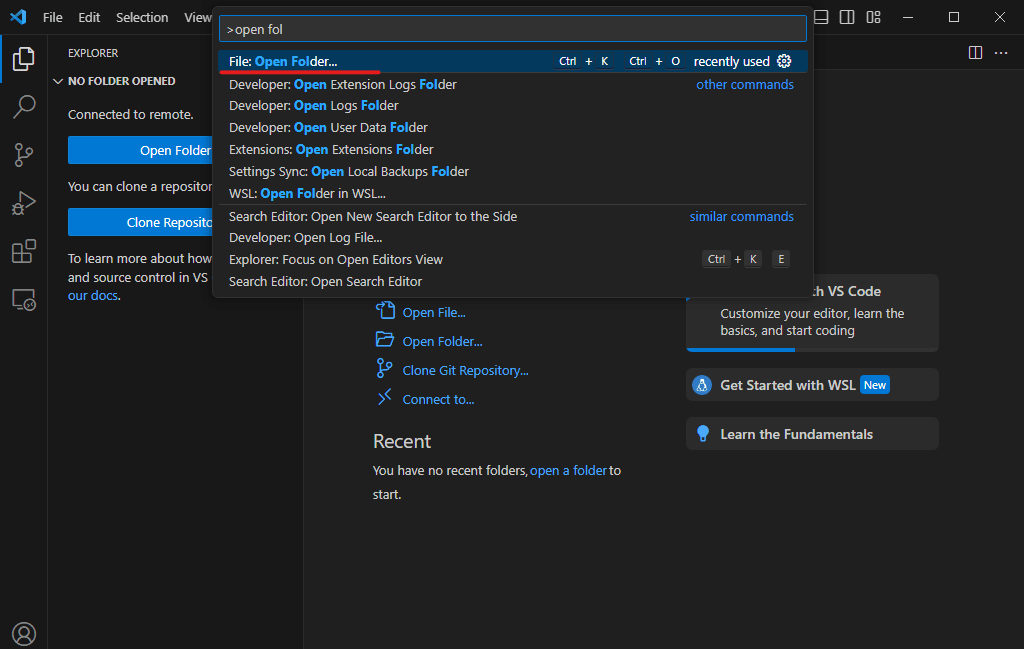Click Open Folder... link on Welcome page
This screenshot has width=1024, height=649.
coord(442,341)
